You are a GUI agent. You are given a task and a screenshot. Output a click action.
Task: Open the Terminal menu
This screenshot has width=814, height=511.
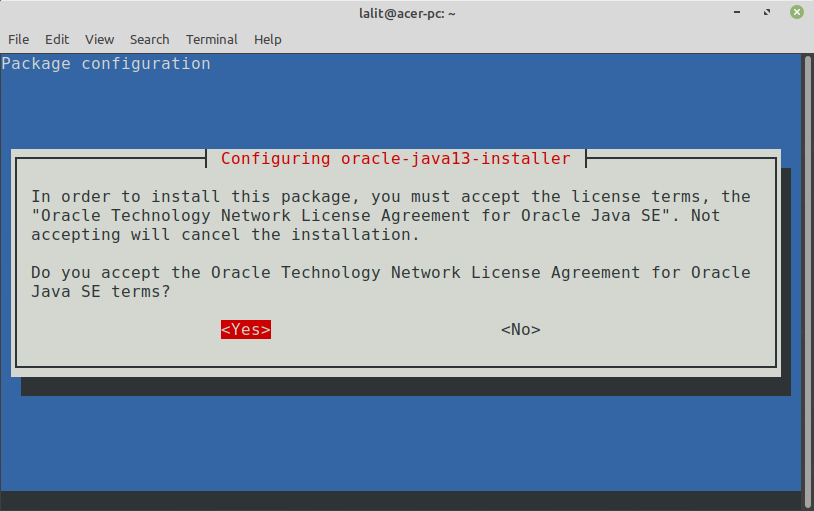(212, 39)
